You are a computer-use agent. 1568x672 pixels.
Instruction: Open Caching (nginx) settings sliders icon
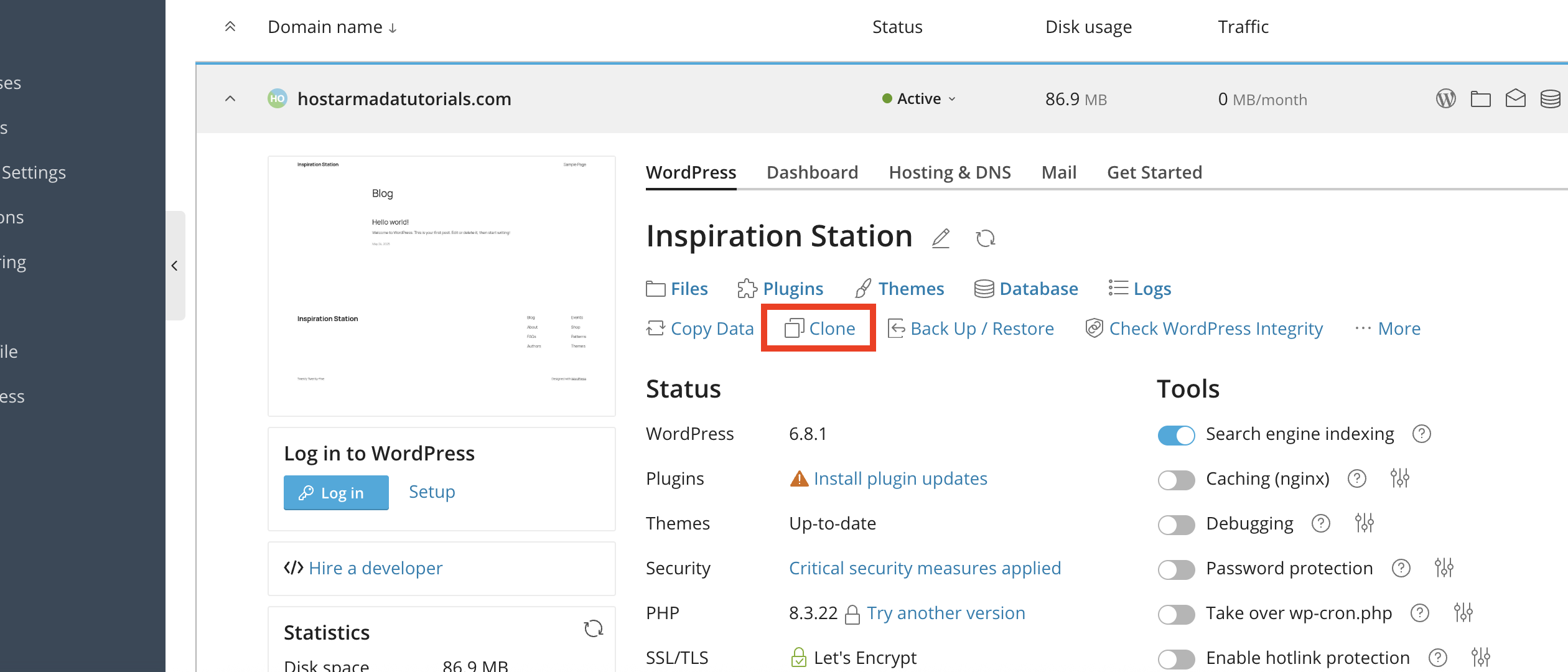(x=1399, y=478)
